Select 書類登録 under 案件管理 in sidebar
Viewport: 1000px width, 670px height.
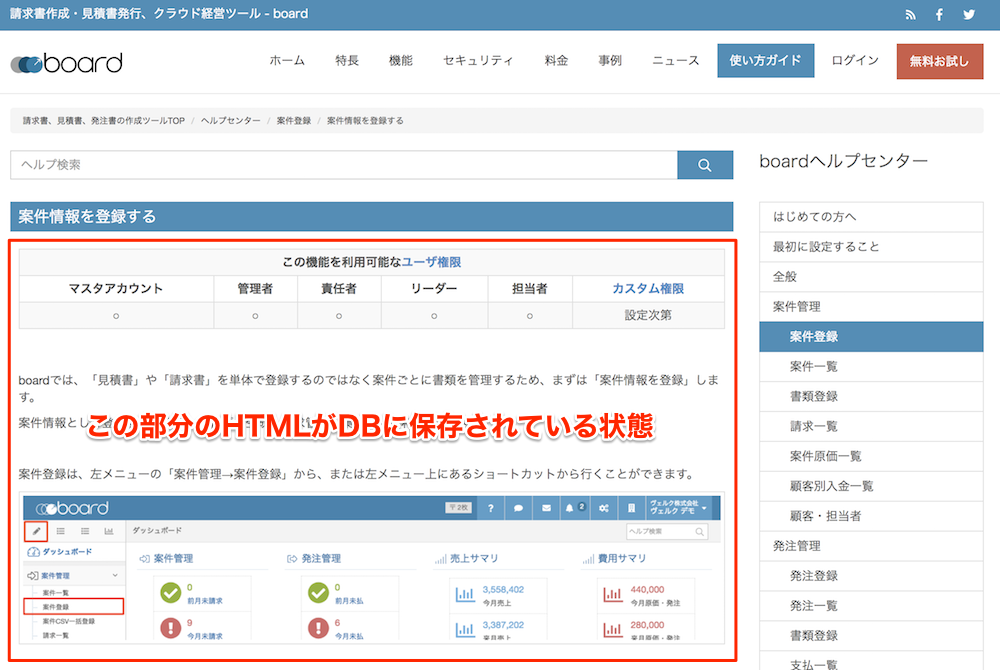click(871, 397)
